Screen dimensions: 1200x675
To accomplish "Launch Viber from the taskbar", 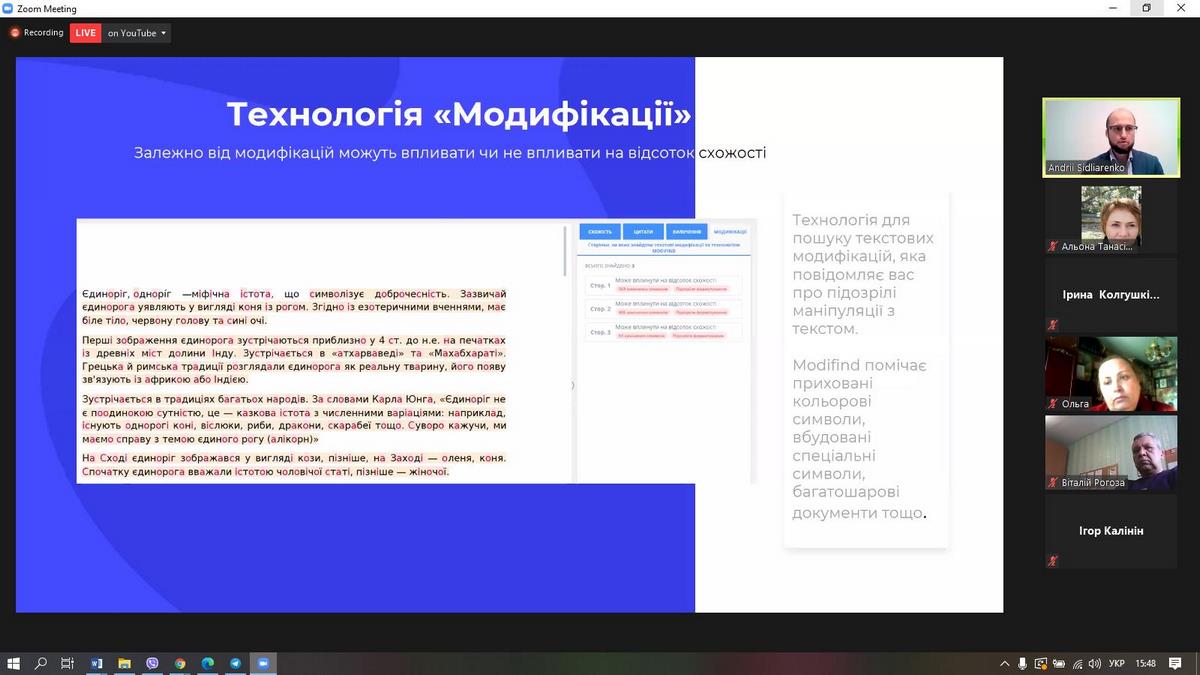I will coord(152,663).
